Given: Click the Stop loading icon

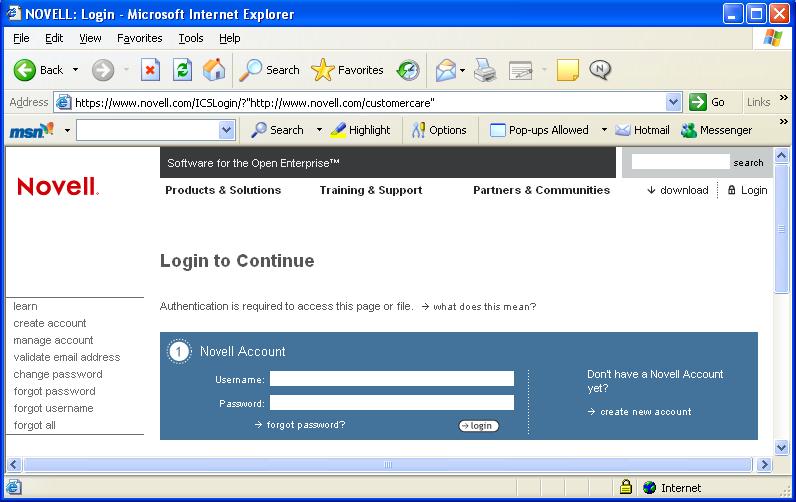Looking at the screenshot, I should coord(150,70).
